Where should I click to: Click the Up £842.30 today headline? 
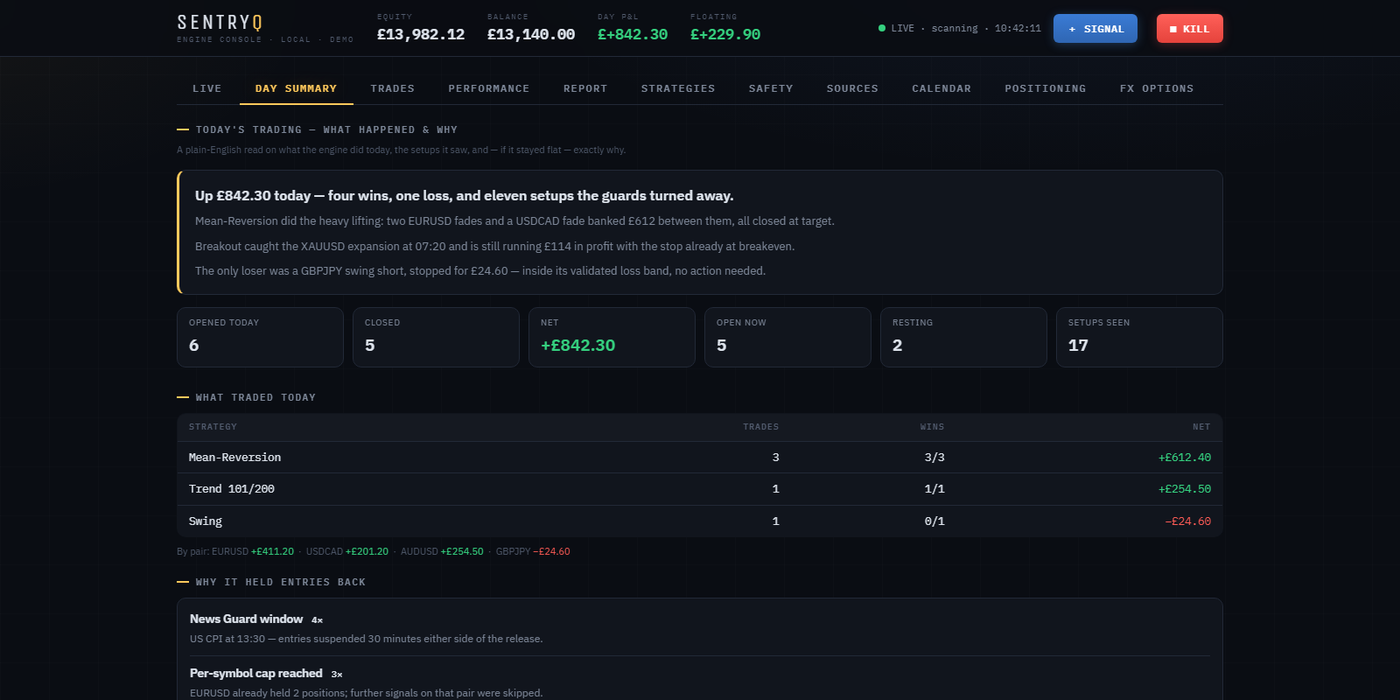(464, 196)
